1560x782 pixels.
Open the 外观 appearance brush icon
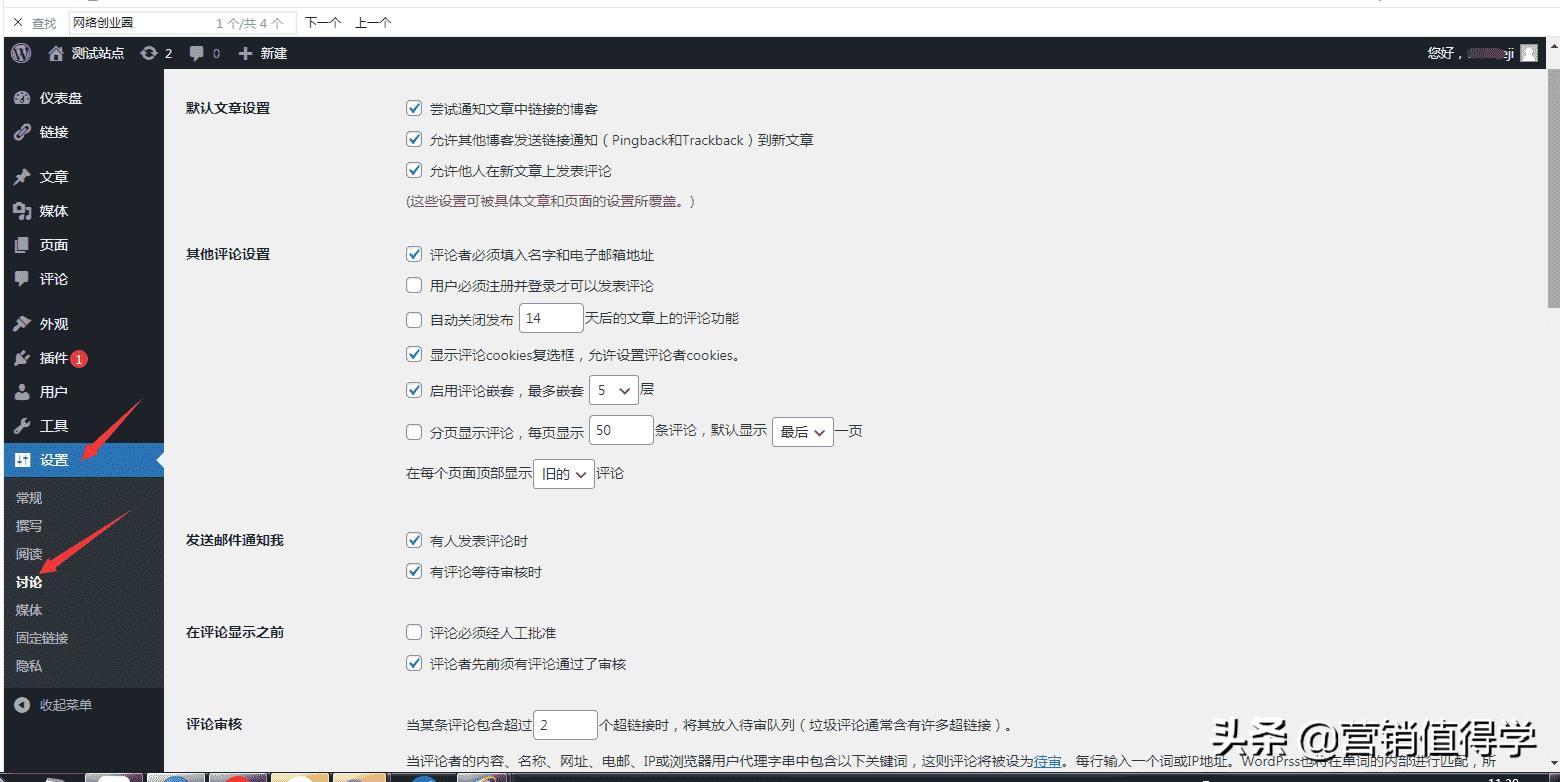pos(23,324)
